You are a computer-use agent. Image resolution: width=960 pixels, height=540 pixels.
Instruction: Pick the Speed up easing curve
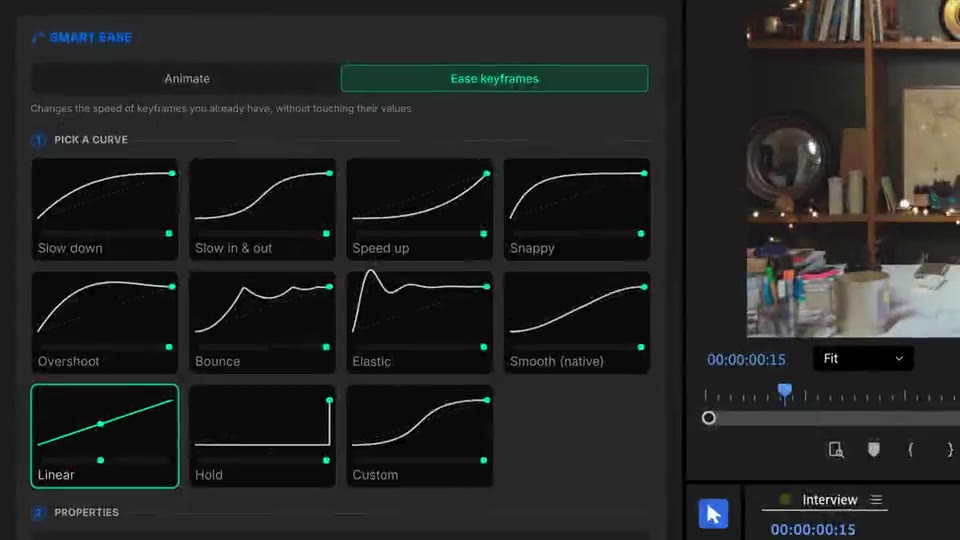pos(419,209)
